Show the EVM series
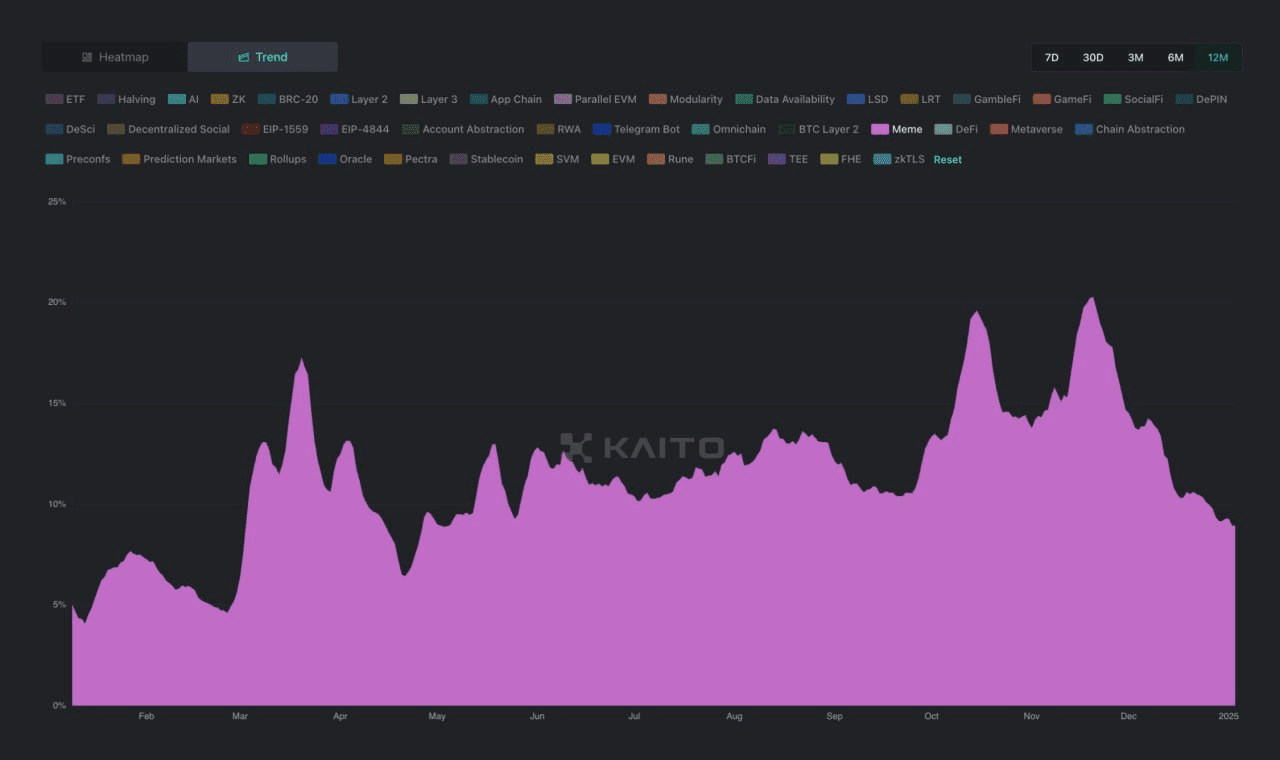The height and width of the screenshot is (760, 1280). click(613, 159)
